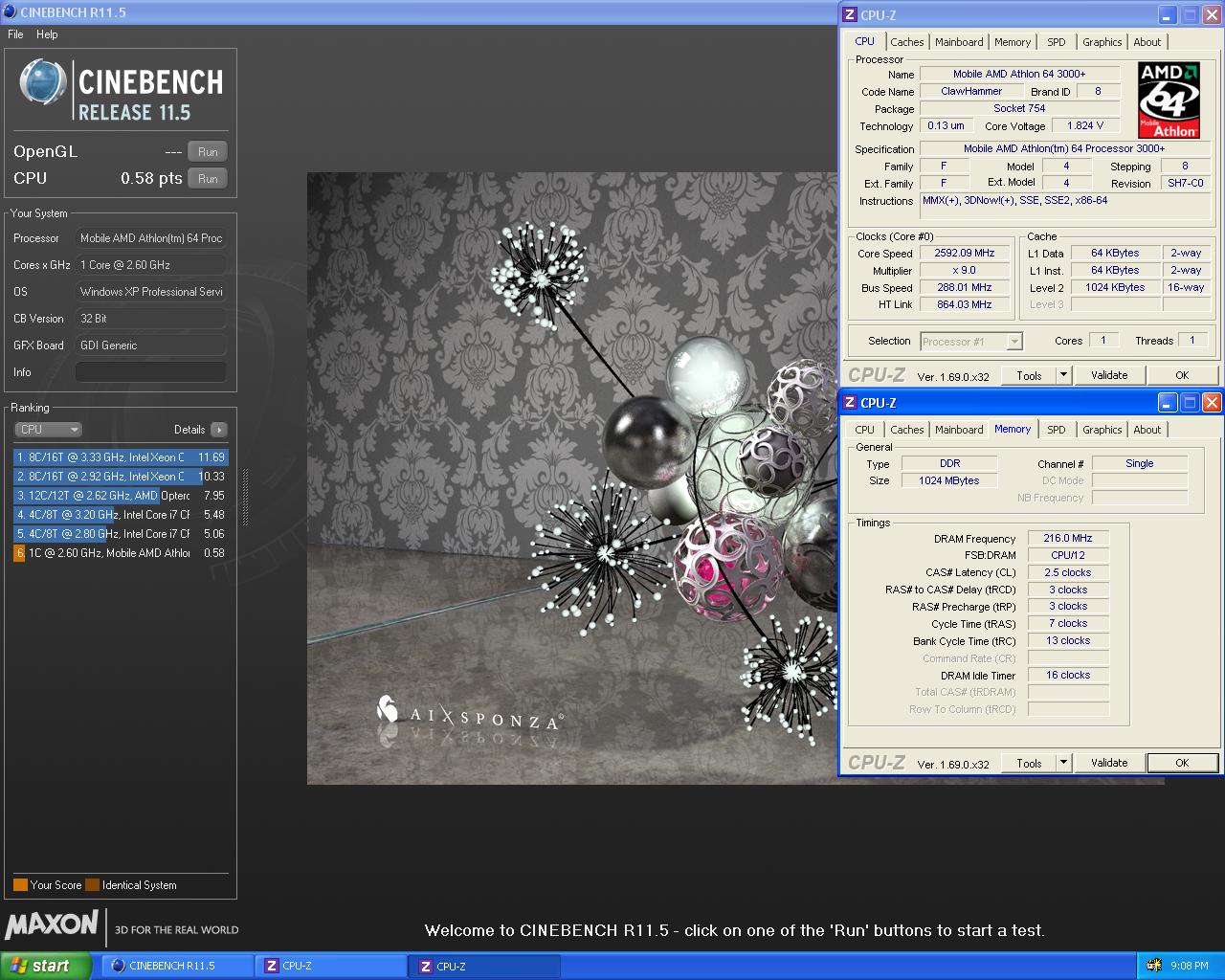Select ranking row 8C/16T @ 3.33 GHz

(121, 457)
